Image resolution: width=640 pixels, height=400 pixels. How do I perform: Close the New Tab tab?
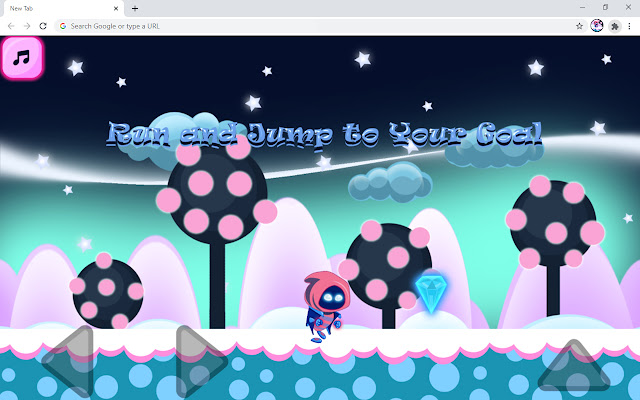[116, 8]
